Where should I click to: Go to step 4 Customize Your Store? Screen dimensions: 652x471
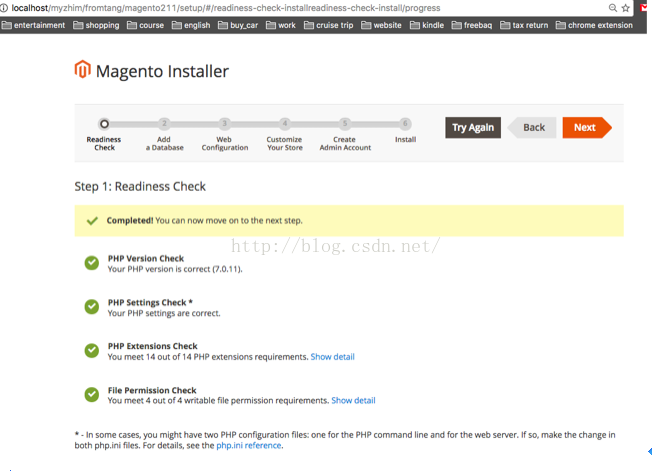point(285,123)
